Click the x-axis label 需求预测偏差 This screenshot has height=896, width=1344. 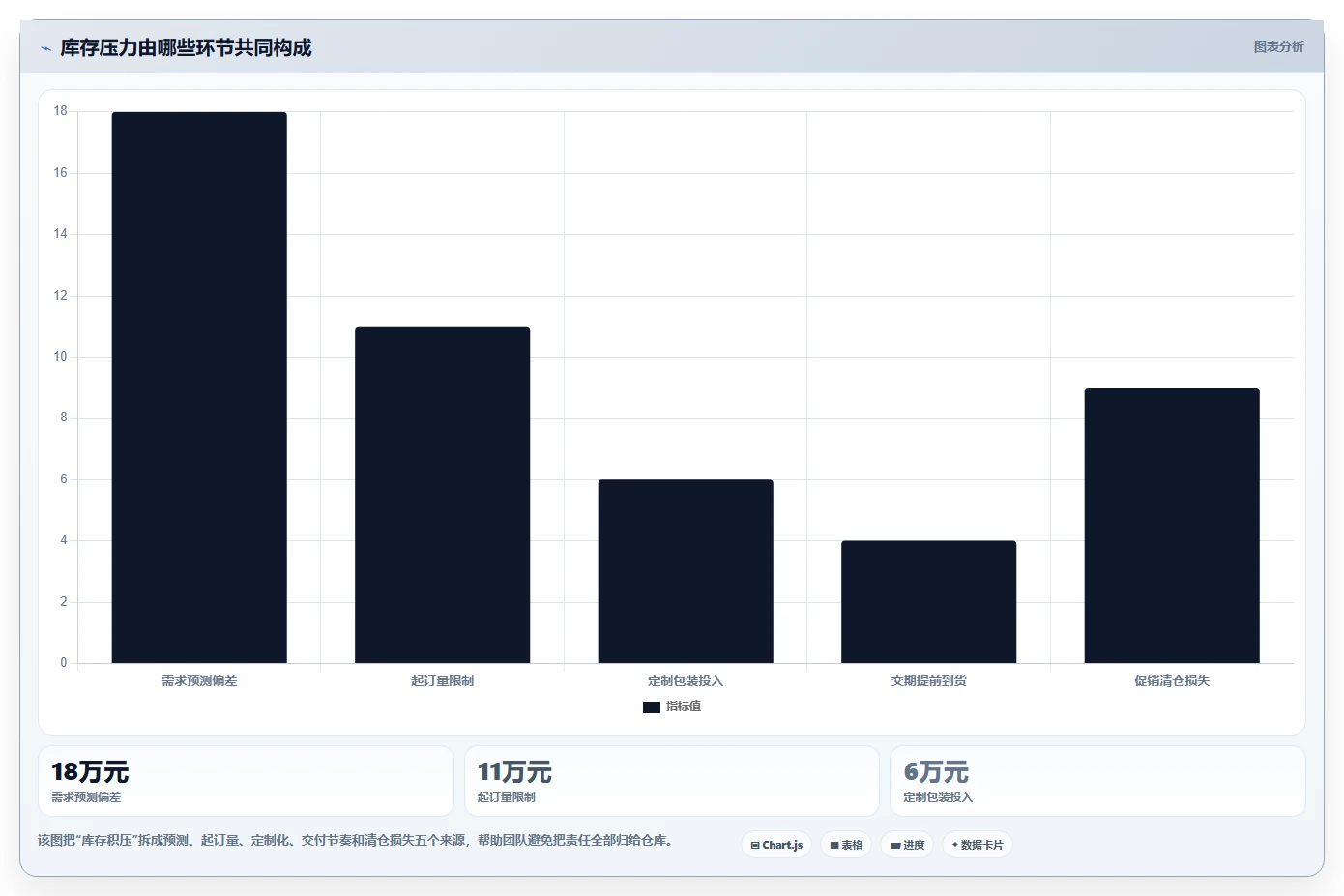tap(199, 680)
